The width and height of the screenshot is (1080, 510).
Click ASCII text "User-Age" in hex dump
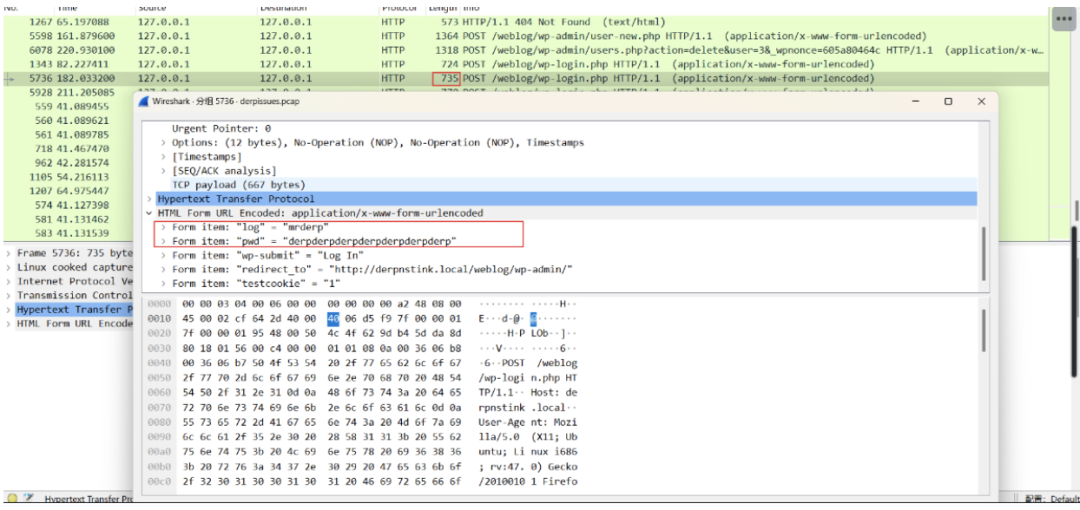click(502, 422)
